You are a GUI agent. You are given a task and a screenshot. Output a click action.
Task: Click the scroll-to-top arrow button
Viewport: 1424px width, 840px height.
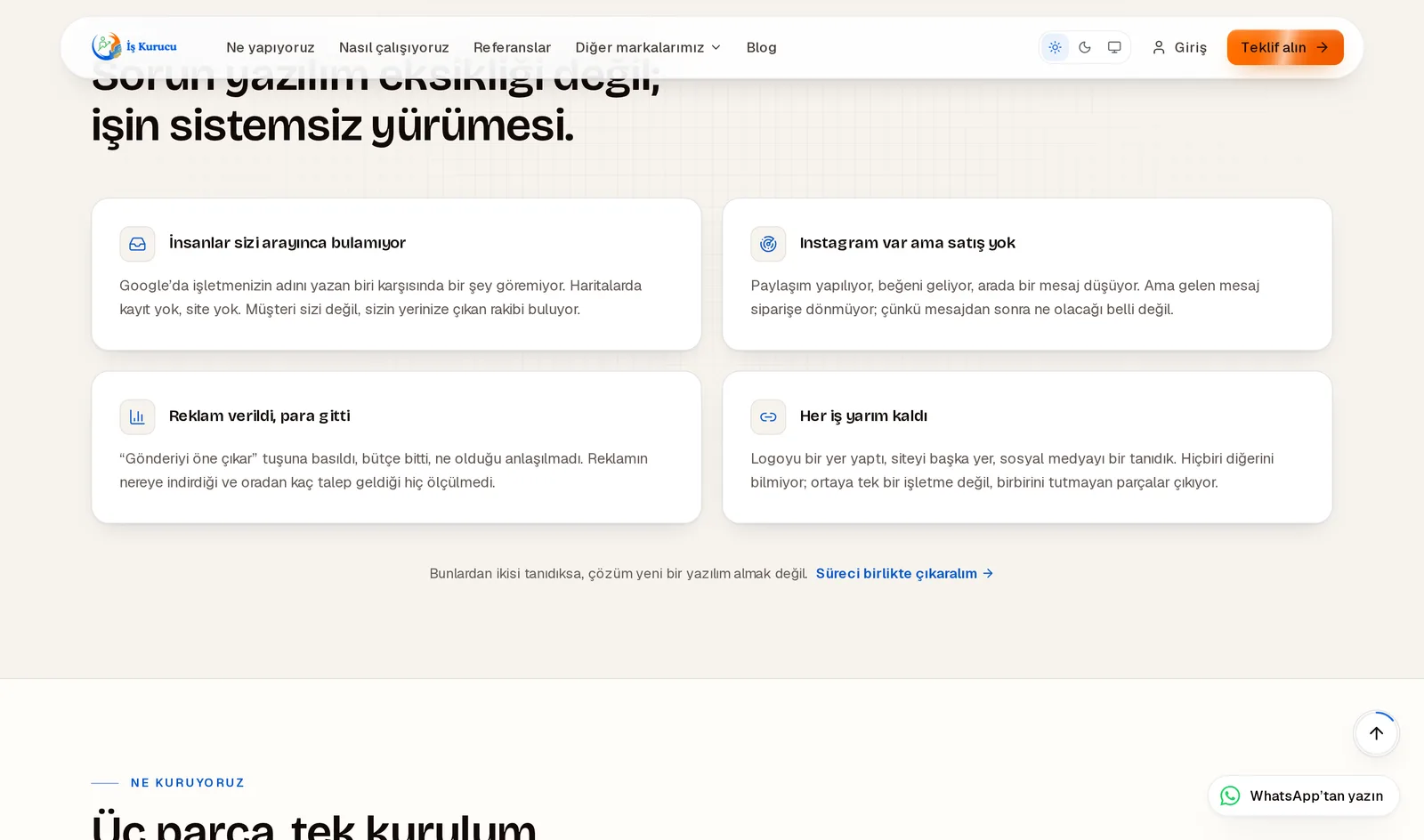click(x=1377, y=733)
